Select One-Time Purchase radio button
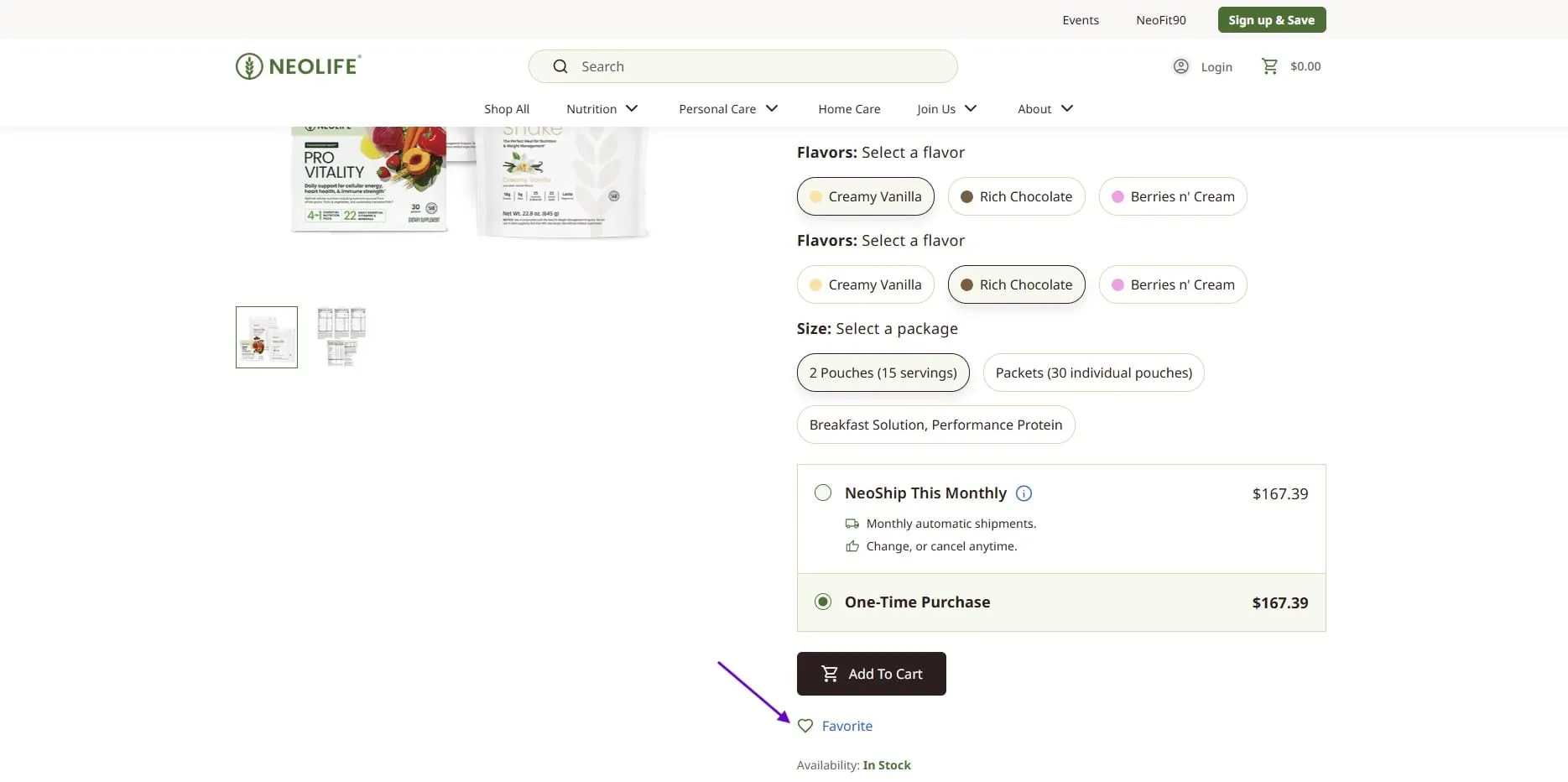The image size is (1568, 782). [x=823, y=602]
